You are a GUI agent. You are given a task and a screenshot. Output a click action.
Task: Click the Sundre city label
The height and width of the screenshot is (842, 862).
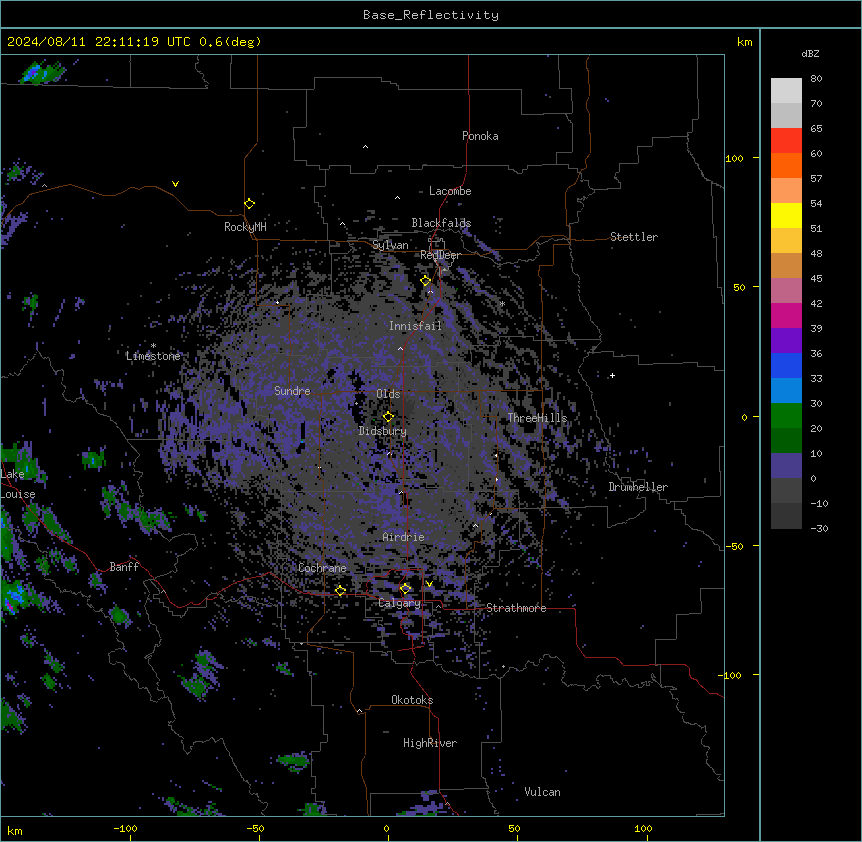pos(292,391)
